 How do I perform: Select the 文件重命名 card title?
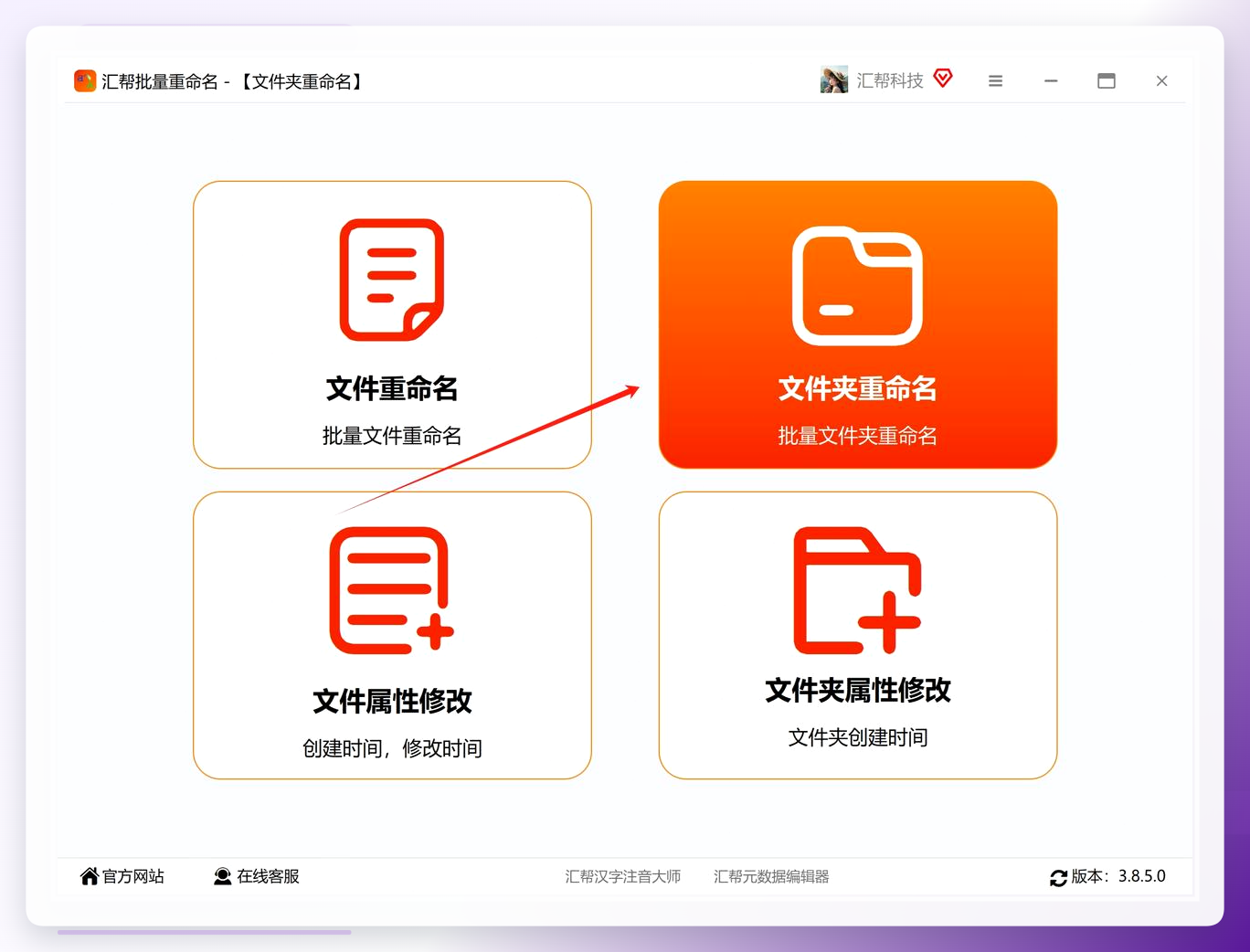(392, 388)
